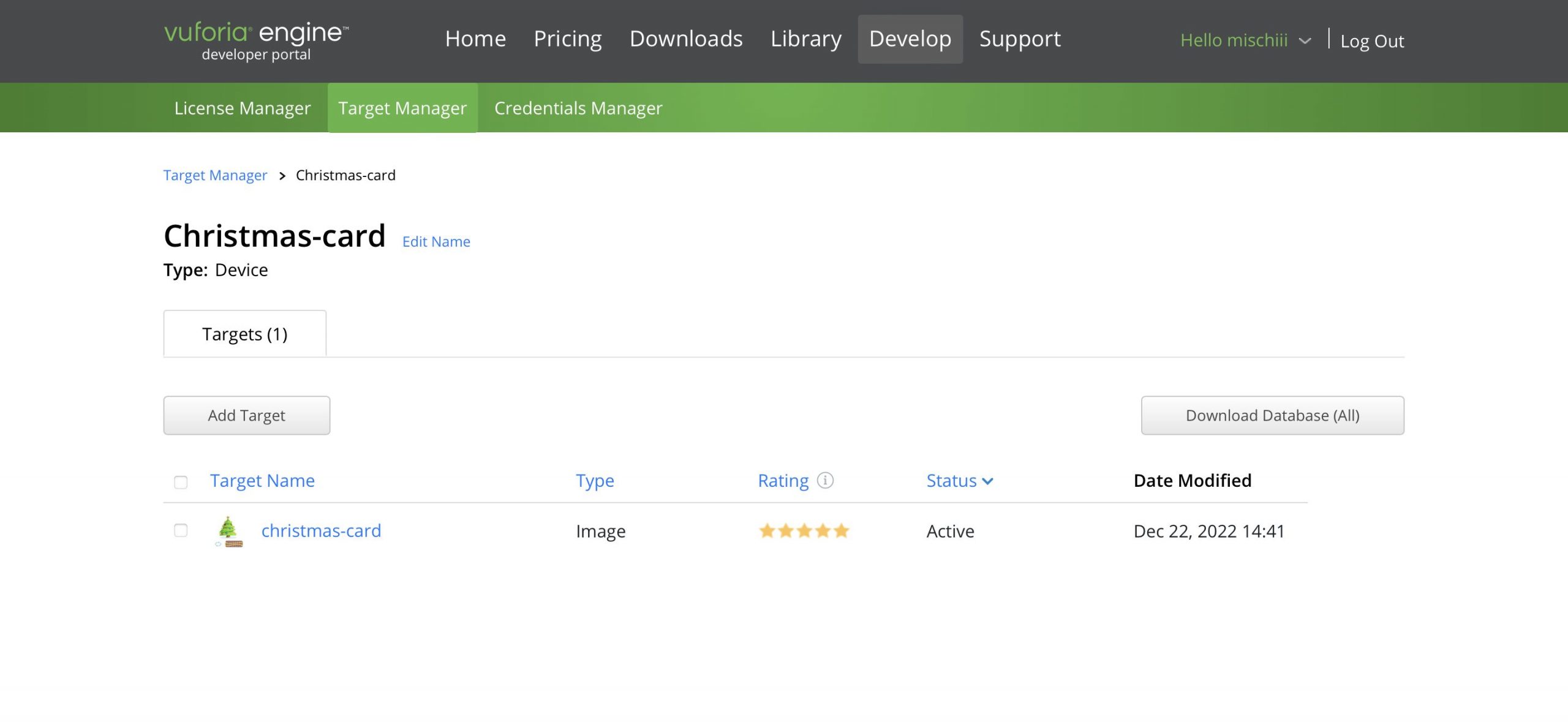Toggle the select-all targets checkbox

(x=181, y=482)
